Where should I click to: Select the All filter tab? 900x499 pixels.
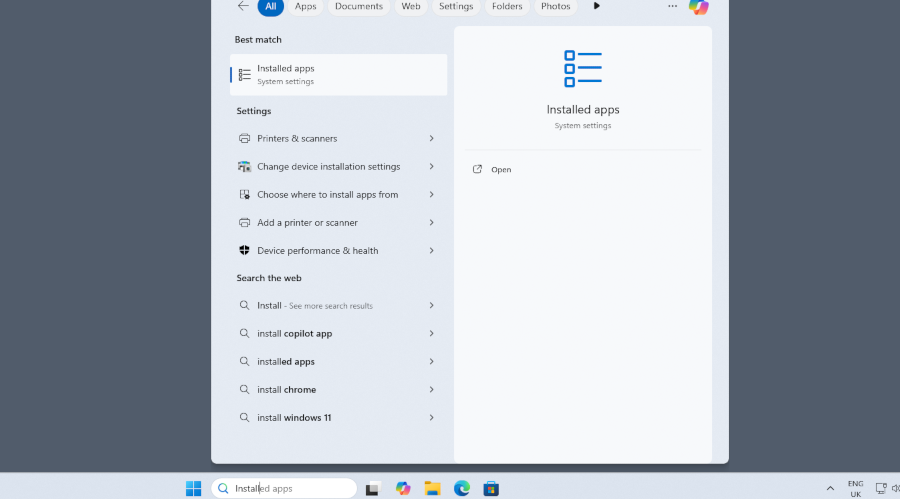click(270, 6)
